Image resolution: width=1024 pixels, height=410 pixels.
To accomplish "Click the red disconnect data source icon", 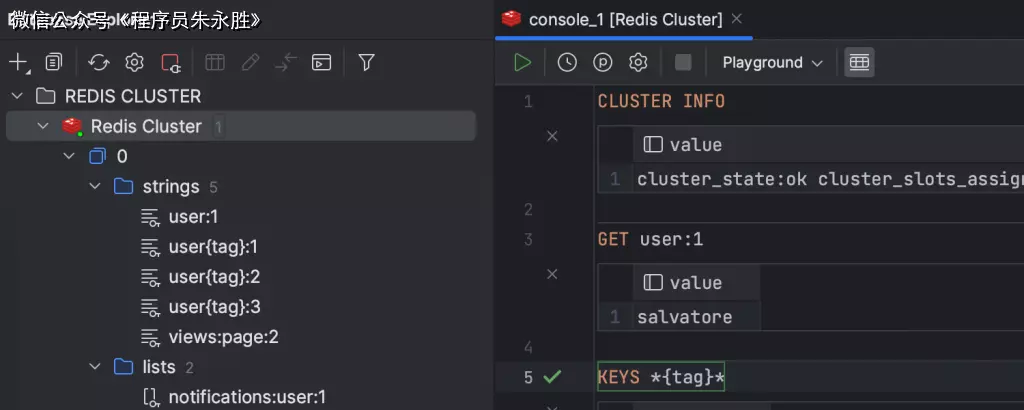I will pyautogui.click(x=170, y=62).
